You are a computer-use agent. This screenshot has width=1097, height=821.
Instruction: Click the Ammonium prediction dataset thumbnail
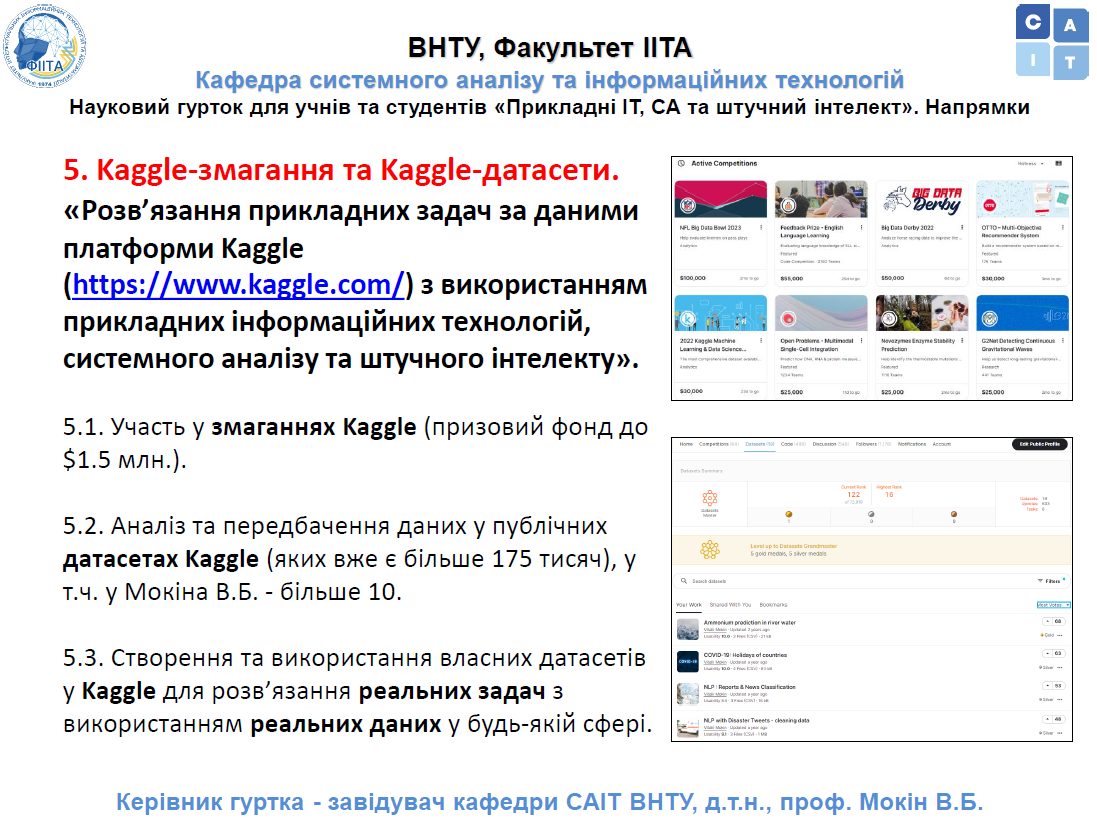[688, 629]
